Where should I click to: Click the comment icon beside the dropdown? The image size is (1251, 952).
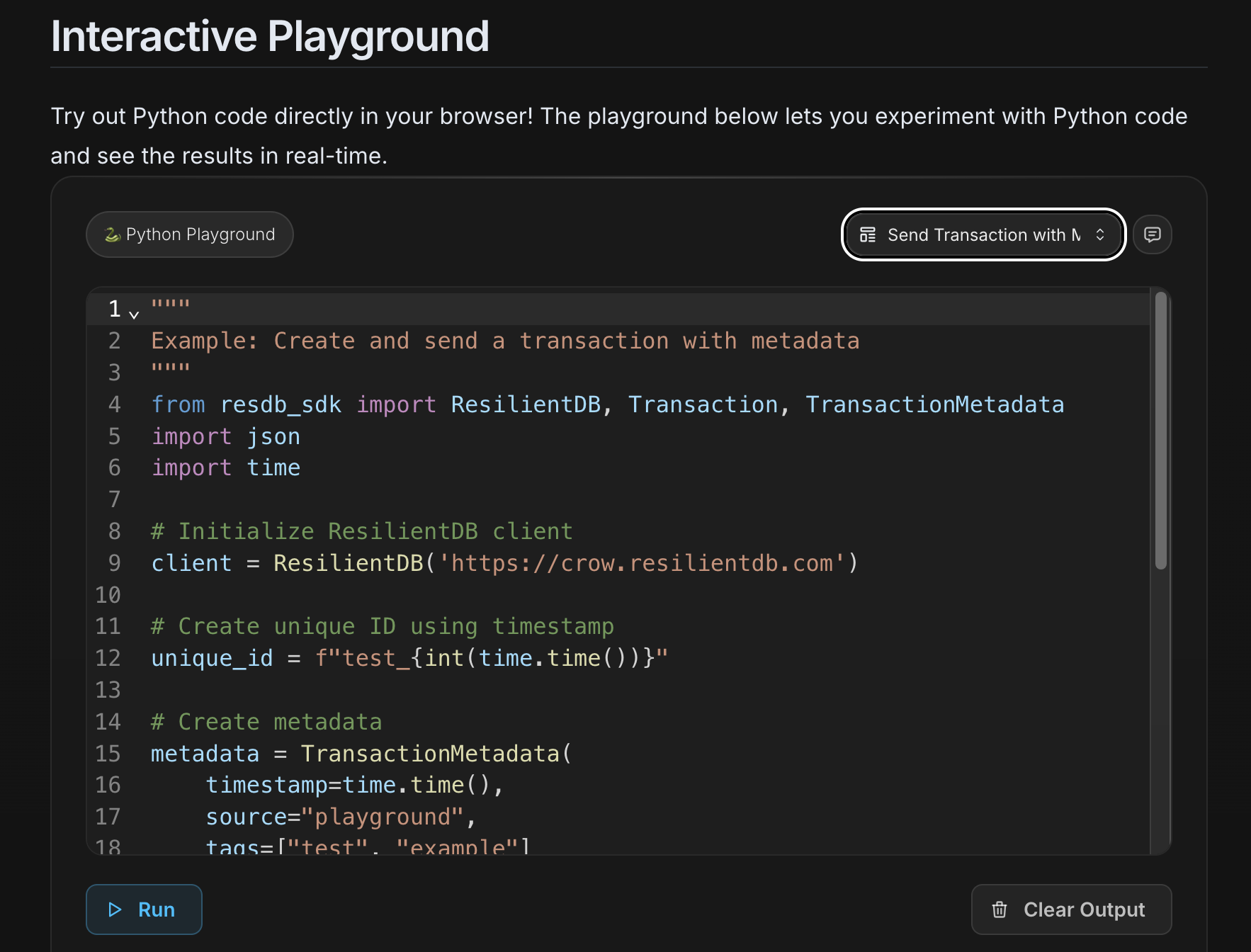click(1153, 234)
